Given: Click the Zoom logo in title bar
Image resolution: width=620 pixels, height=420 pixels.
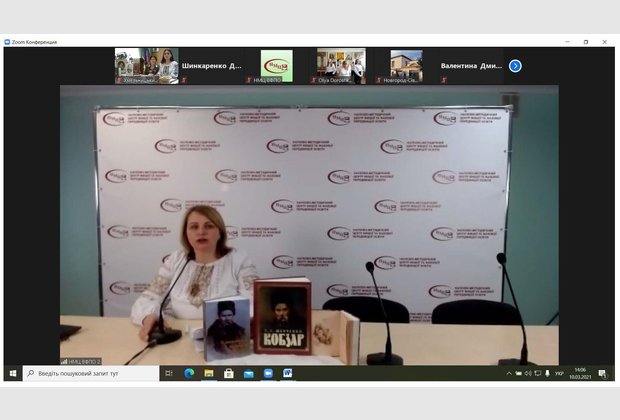Looking at the screenshot, I should (7, 42).
